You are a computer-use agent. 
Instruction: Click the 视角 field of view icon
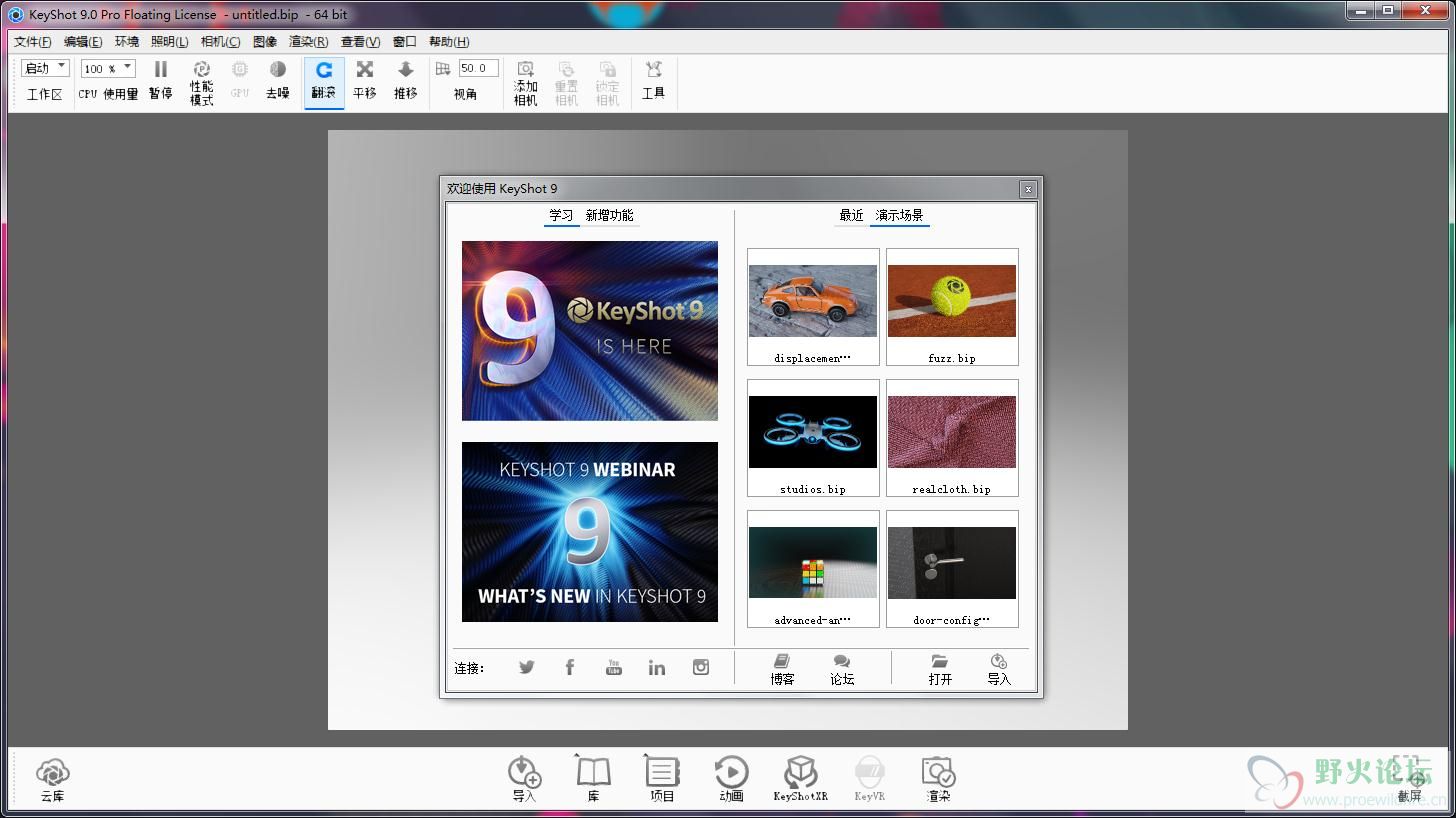pos(443,69)
